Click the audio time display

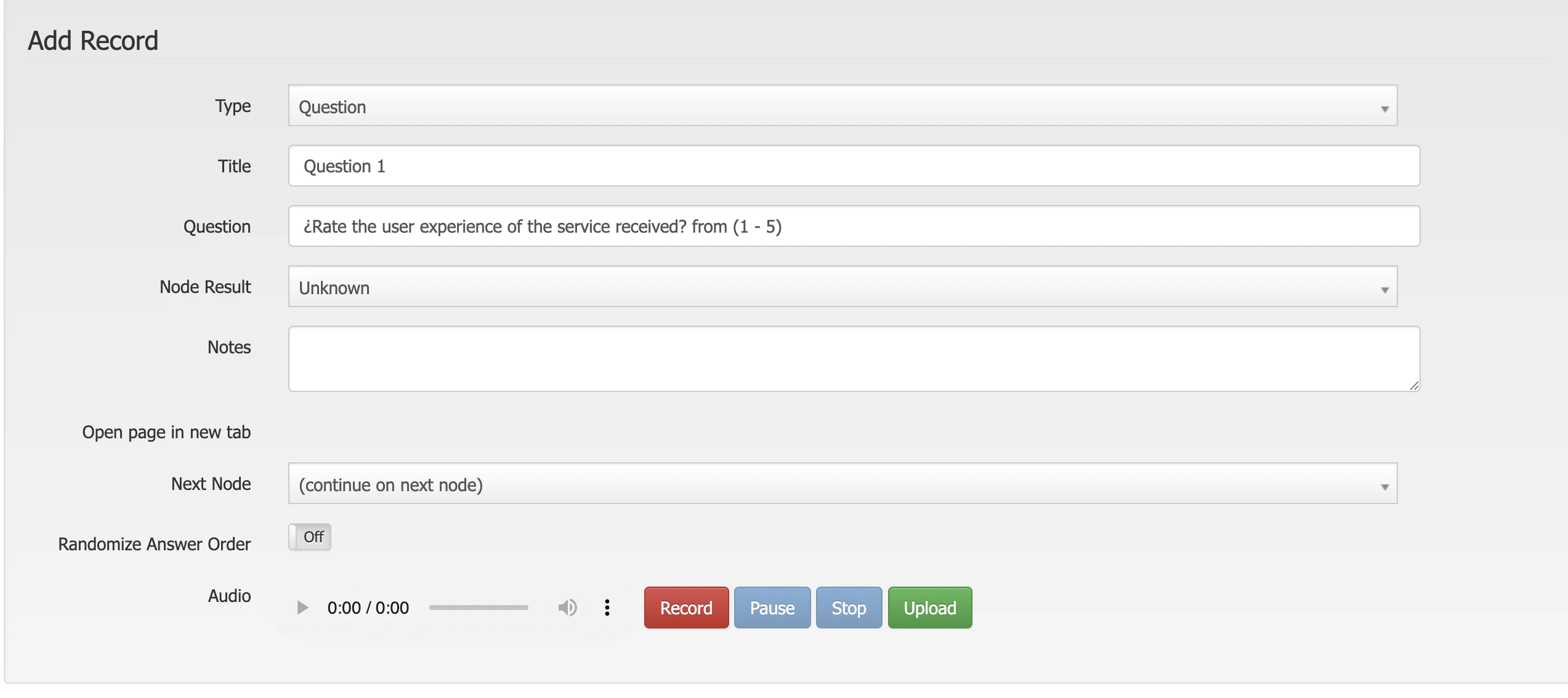368,608
